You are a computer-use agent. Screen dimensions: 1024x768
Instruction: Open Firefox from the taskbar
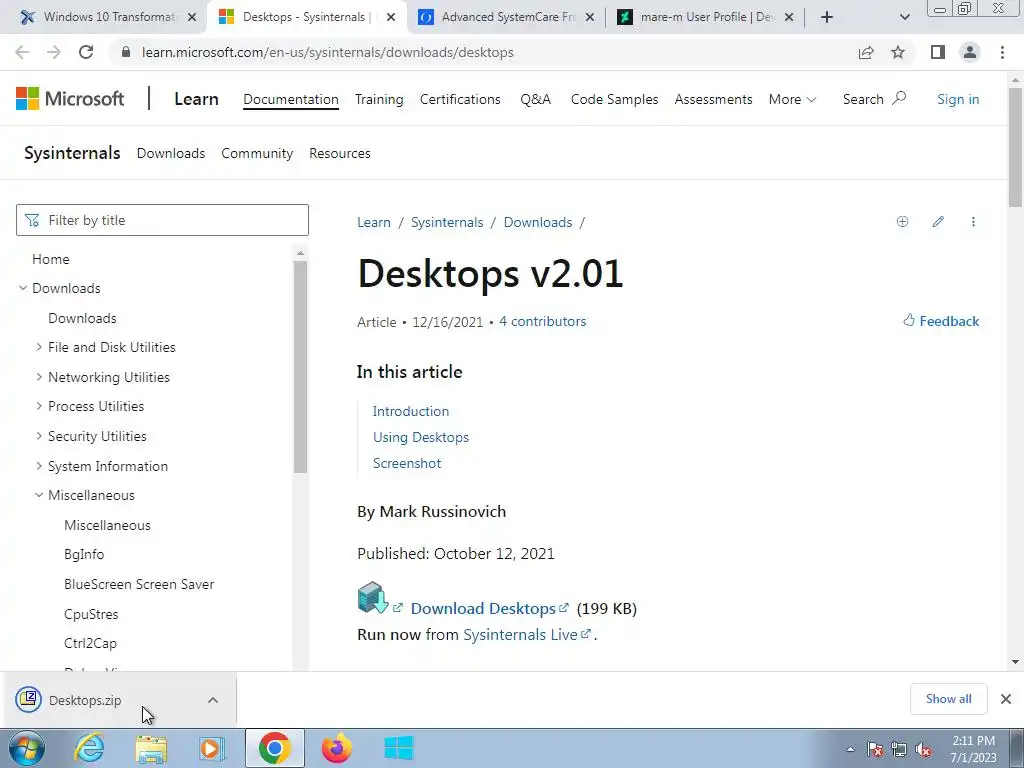[x=337, y=748]
